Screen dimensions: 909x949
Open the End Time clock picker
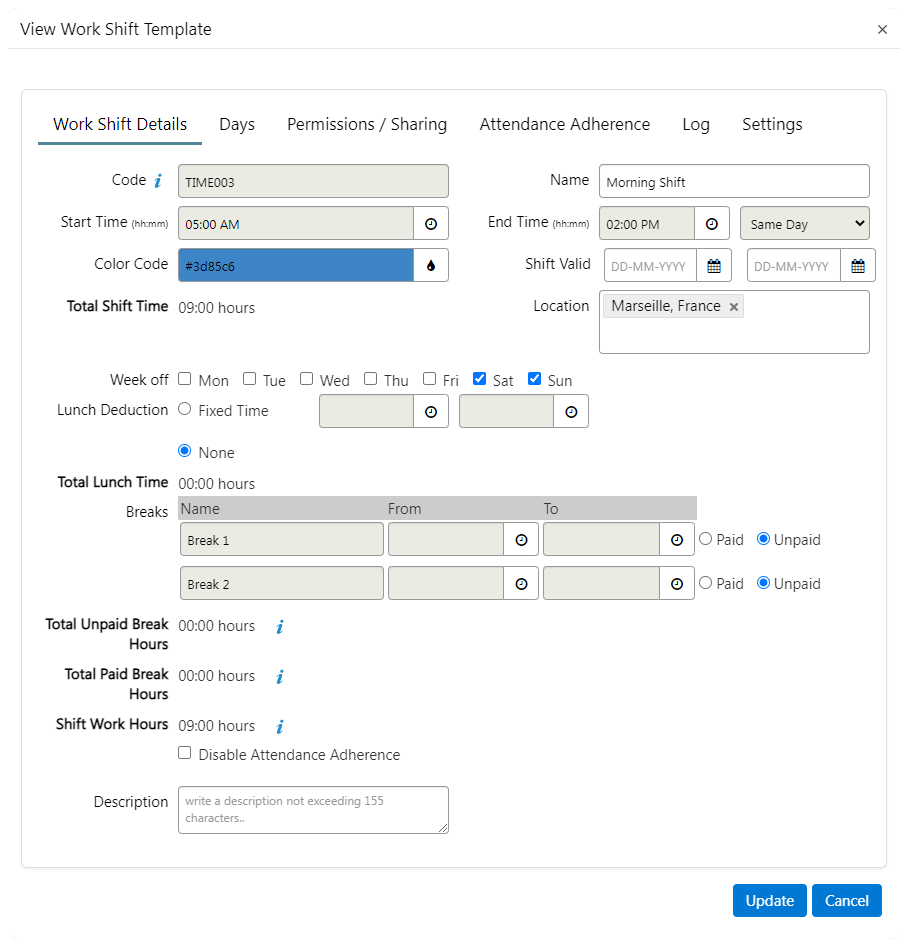(712, 224)
